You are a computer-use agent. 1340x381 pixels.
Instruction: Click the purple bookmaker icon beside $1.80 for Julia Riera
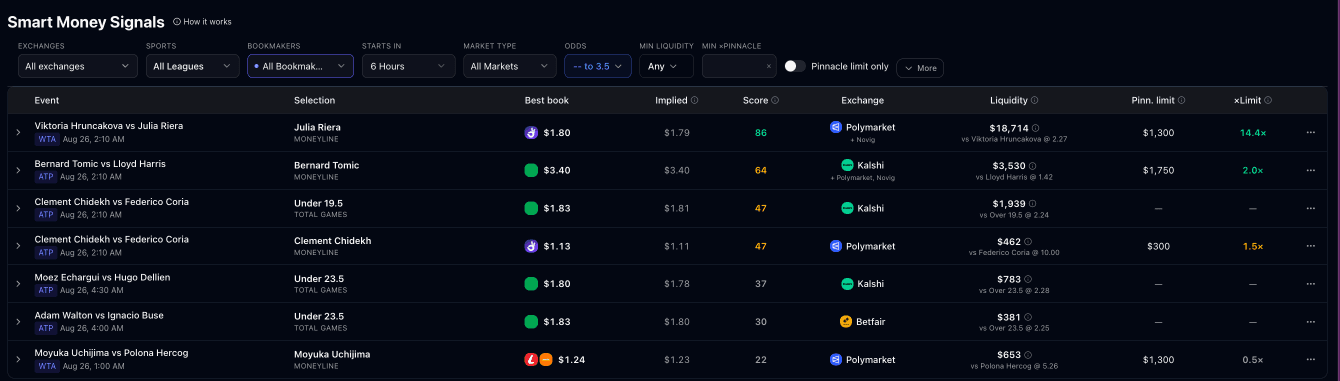click(531, 132)
